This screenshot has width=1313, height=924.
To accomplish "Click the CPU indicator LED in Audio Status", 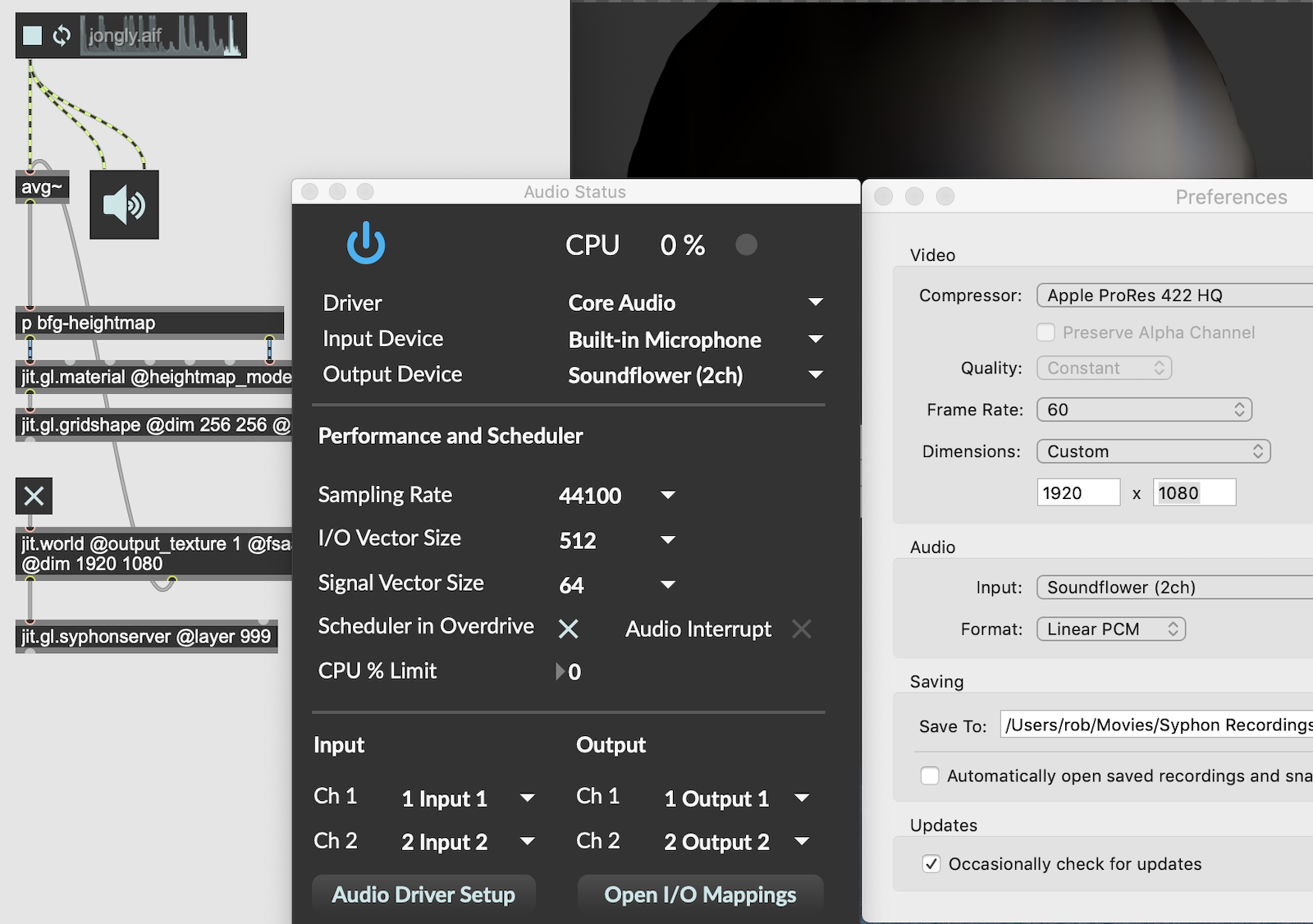I will [746, 245].
